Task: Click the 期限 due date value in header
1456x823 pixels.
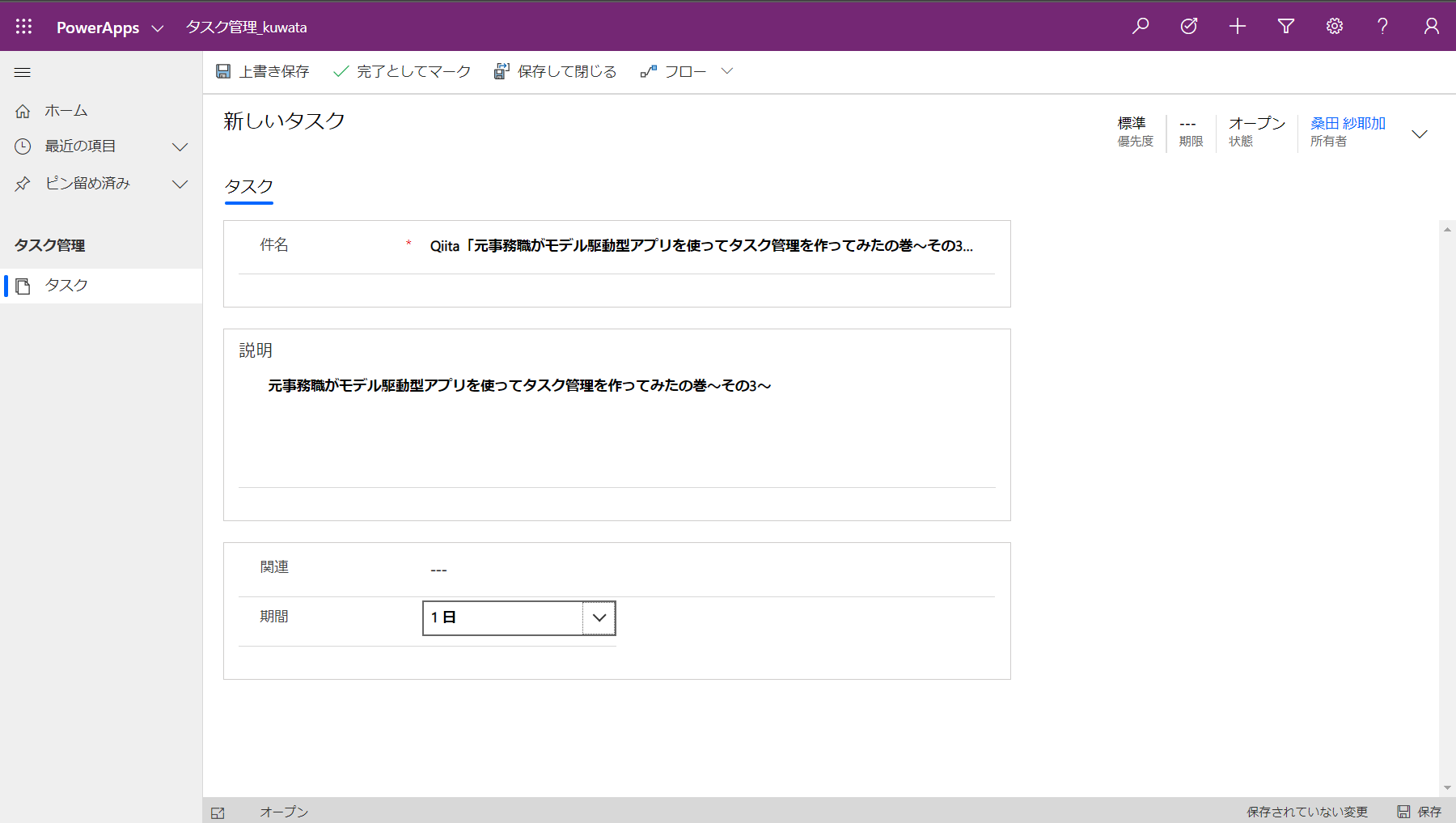Action: [x=1187, y=124]
